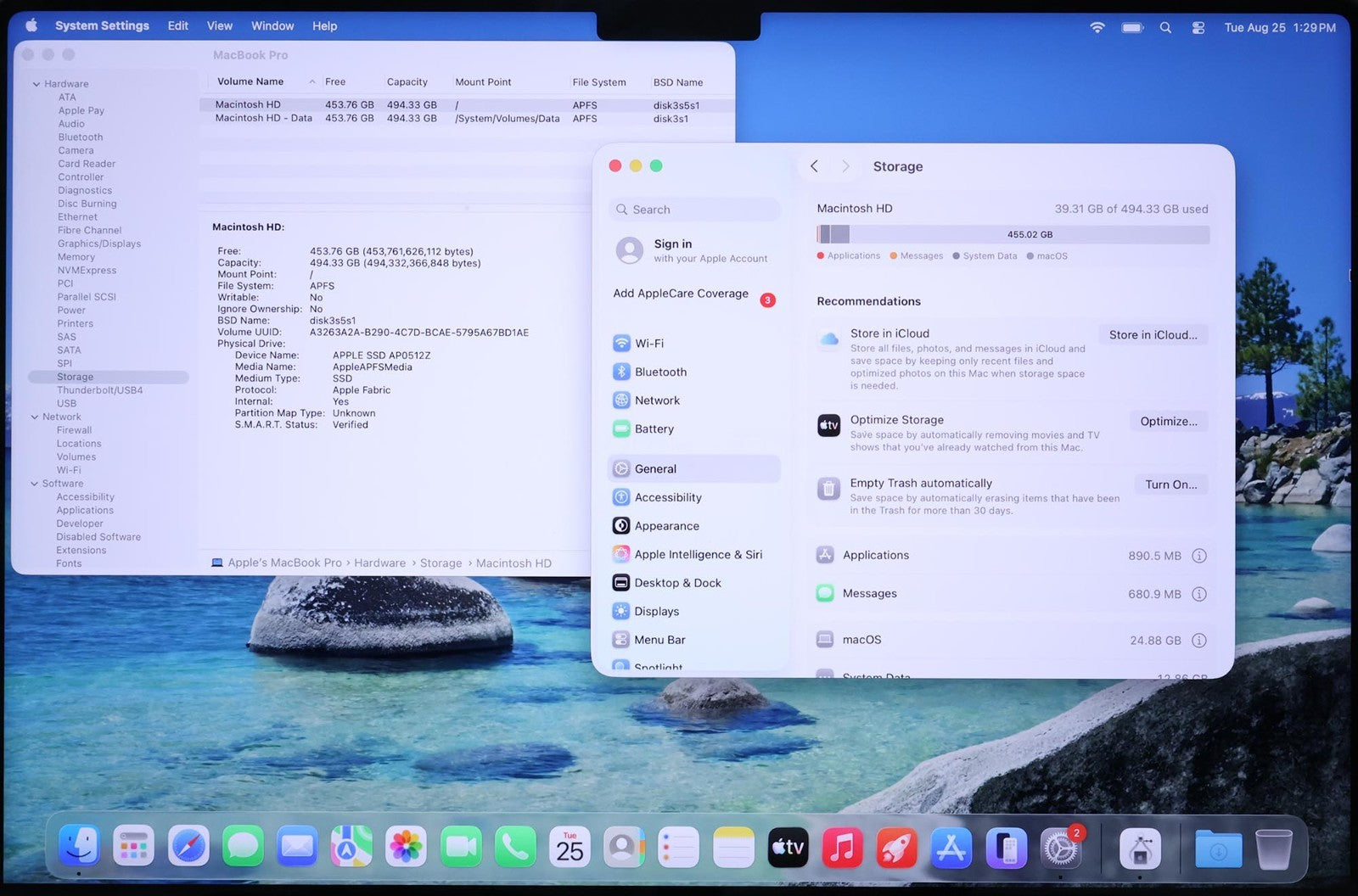
Task: Turn on Empty Trash automatically
Action: point(1171,484)
